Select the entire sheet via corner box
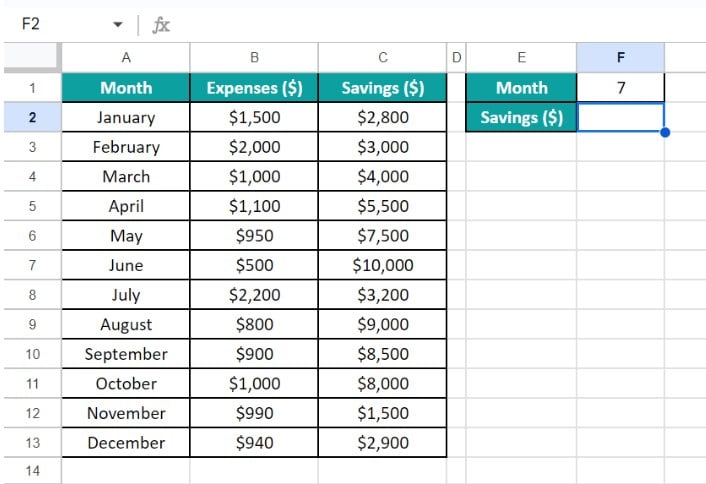706x484 pixels. 32,57
